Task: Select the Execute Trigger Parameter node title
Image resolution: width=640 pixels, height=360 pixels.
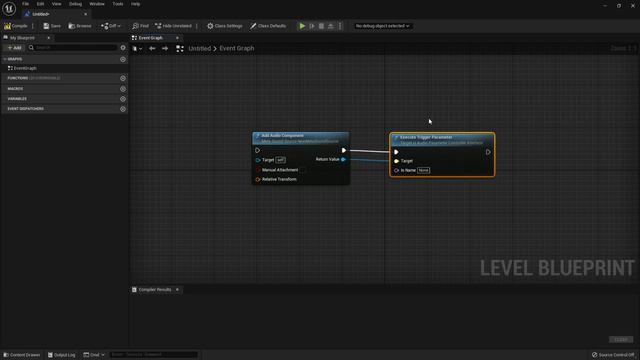Action: [x=426, y=137]
